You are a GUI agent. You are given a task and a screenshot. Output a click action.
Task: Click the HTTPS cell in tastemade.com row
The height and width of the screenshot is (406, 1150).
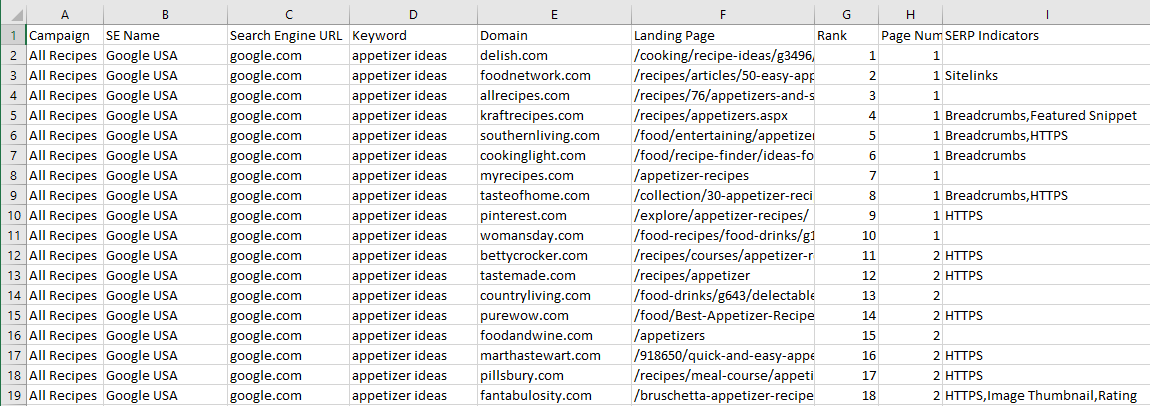[1047, 276]
